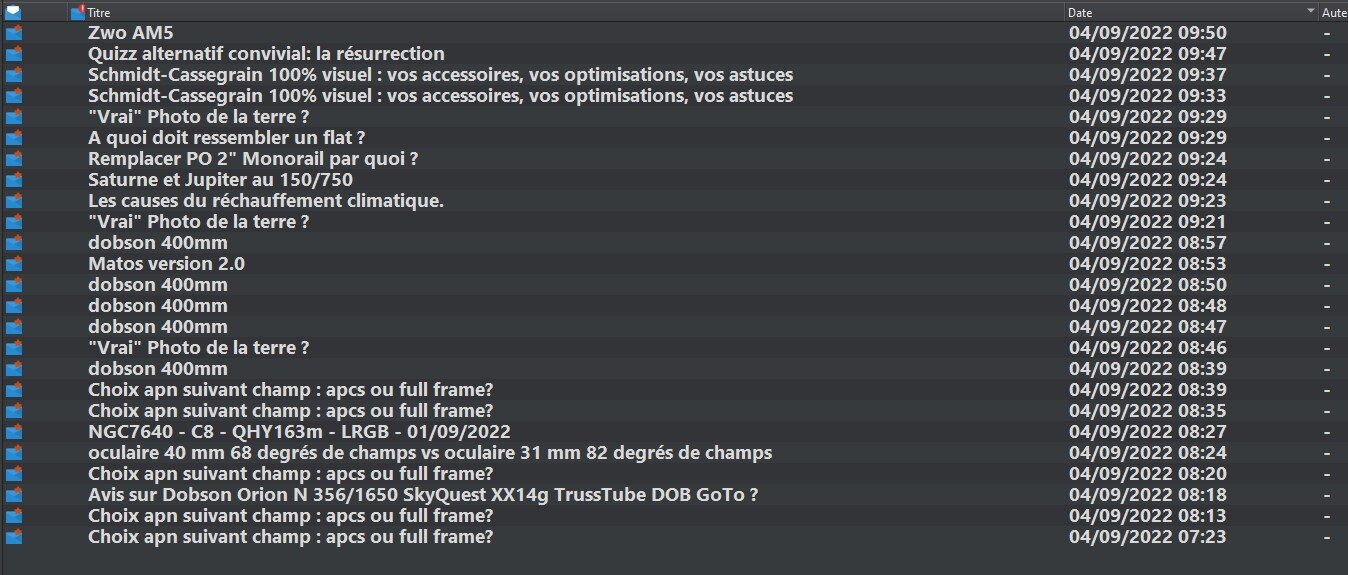Sort by the Auteur column header

[1333, 13]
